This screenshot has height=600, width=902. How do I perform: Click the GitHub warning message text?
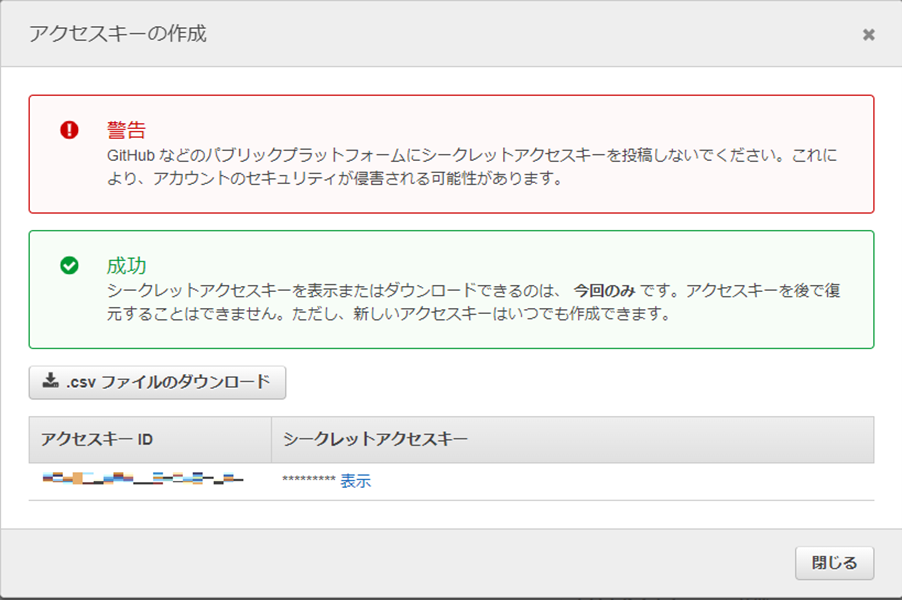click(470, 156)
